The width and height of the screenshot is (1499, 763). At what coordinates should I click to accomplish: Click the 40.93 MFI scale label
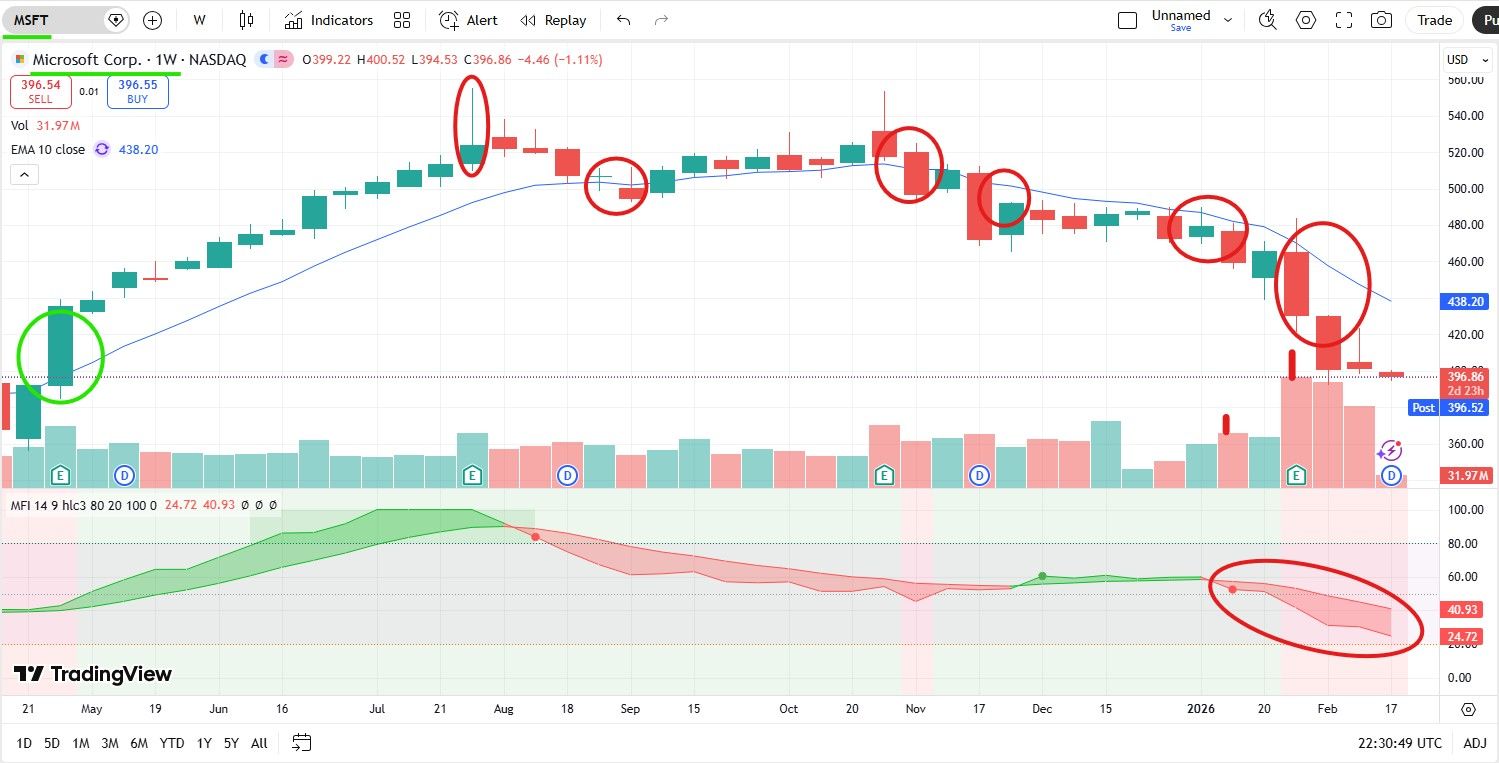(1463, 609)
